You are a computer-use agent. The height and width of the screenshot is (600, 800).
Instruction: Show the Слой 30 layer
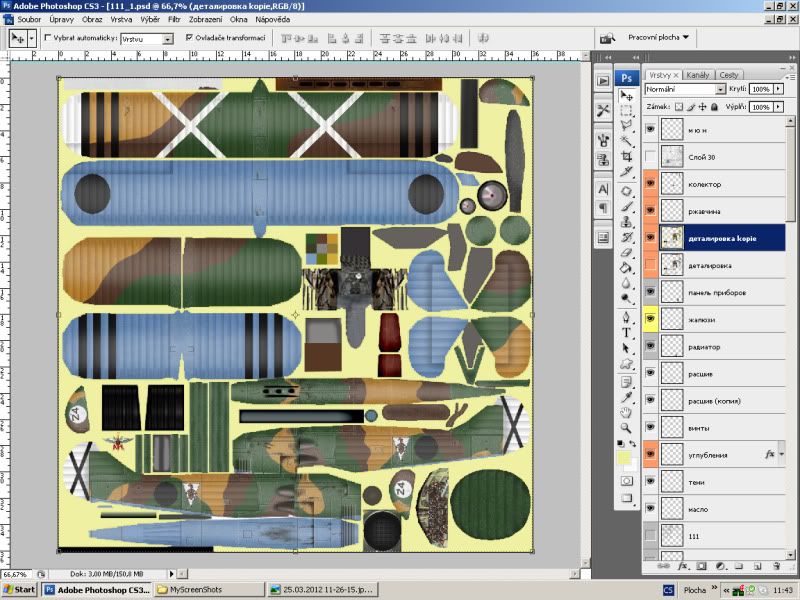coord(651,157)
